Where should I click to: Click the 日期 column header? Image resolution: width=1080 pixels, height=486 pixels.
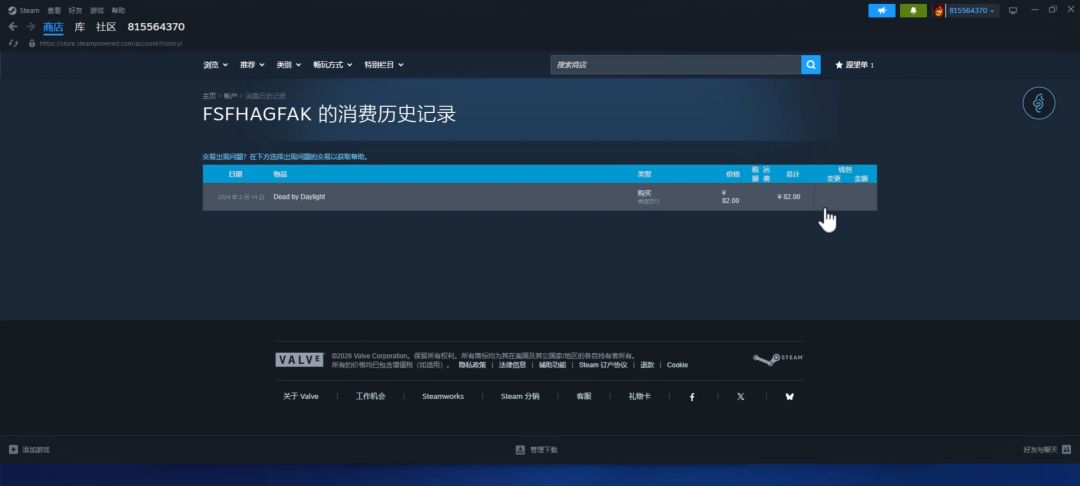click(x=236, y=175)
